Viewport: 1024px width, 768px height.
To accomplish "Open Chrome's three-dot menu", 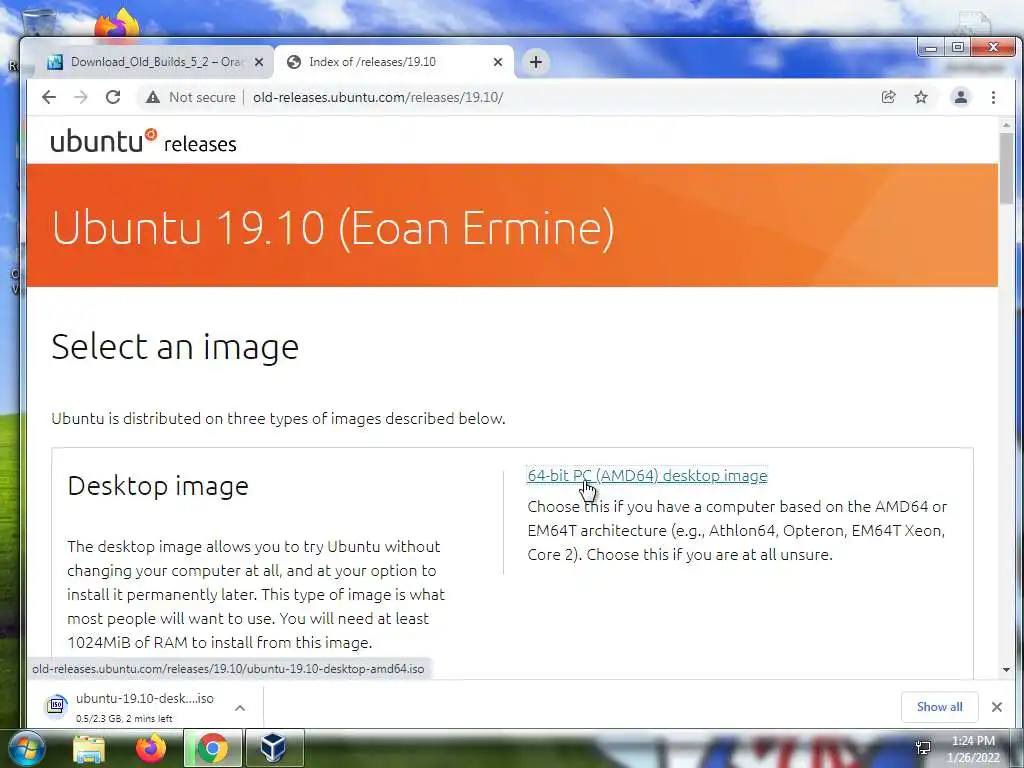I will pyautogui.click(x=993, y=97).
